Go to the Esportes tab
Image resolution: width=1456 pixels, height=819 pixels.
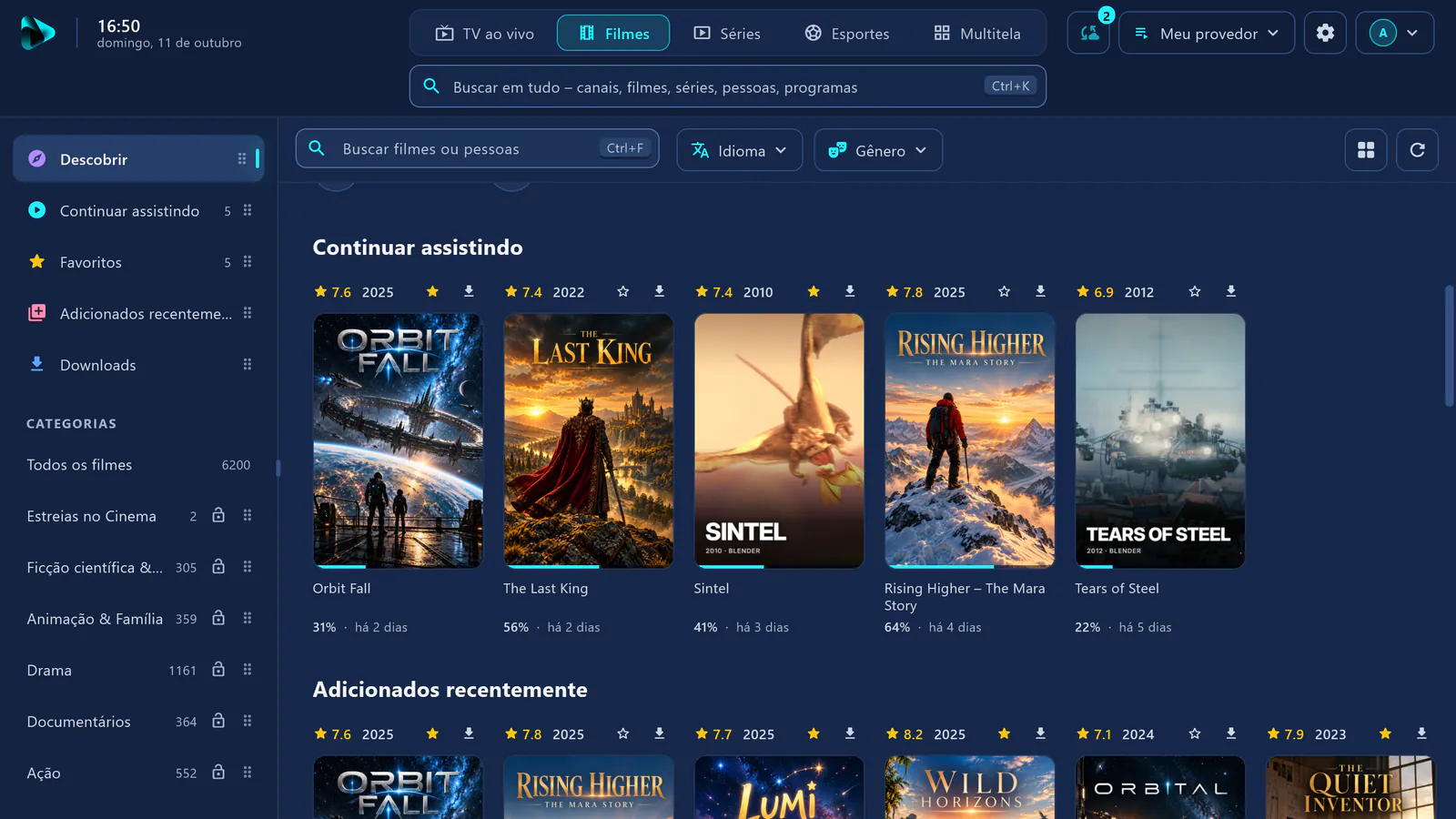847,33
